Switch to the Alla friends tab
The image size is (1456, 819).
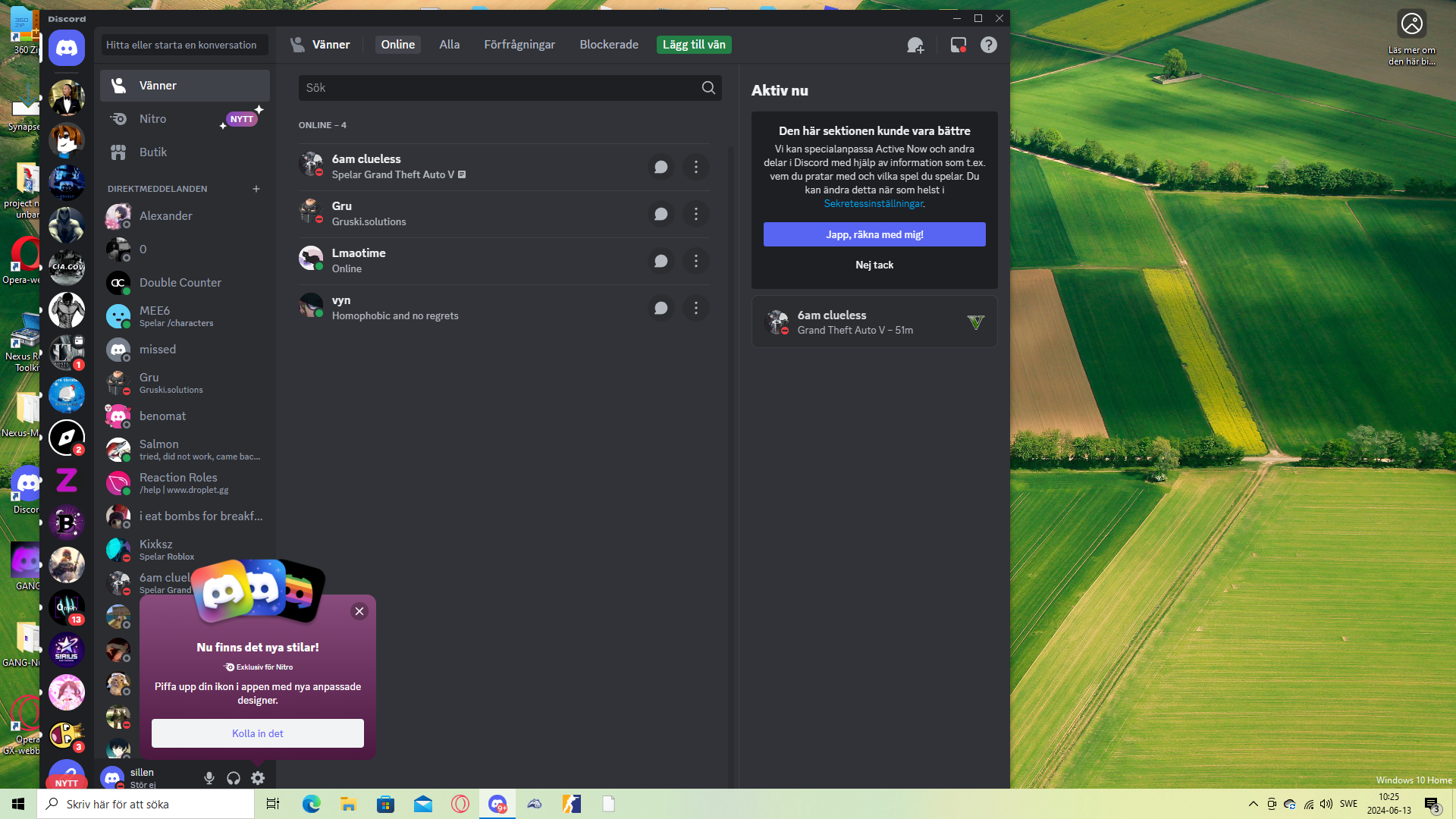(x=449, y=45)
